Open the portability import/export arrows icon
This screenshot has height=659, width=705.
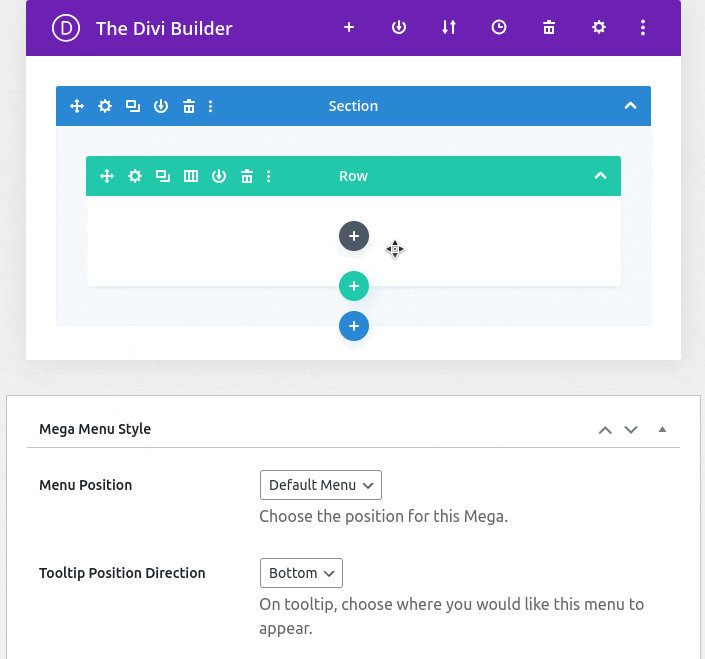coord(449,27)
